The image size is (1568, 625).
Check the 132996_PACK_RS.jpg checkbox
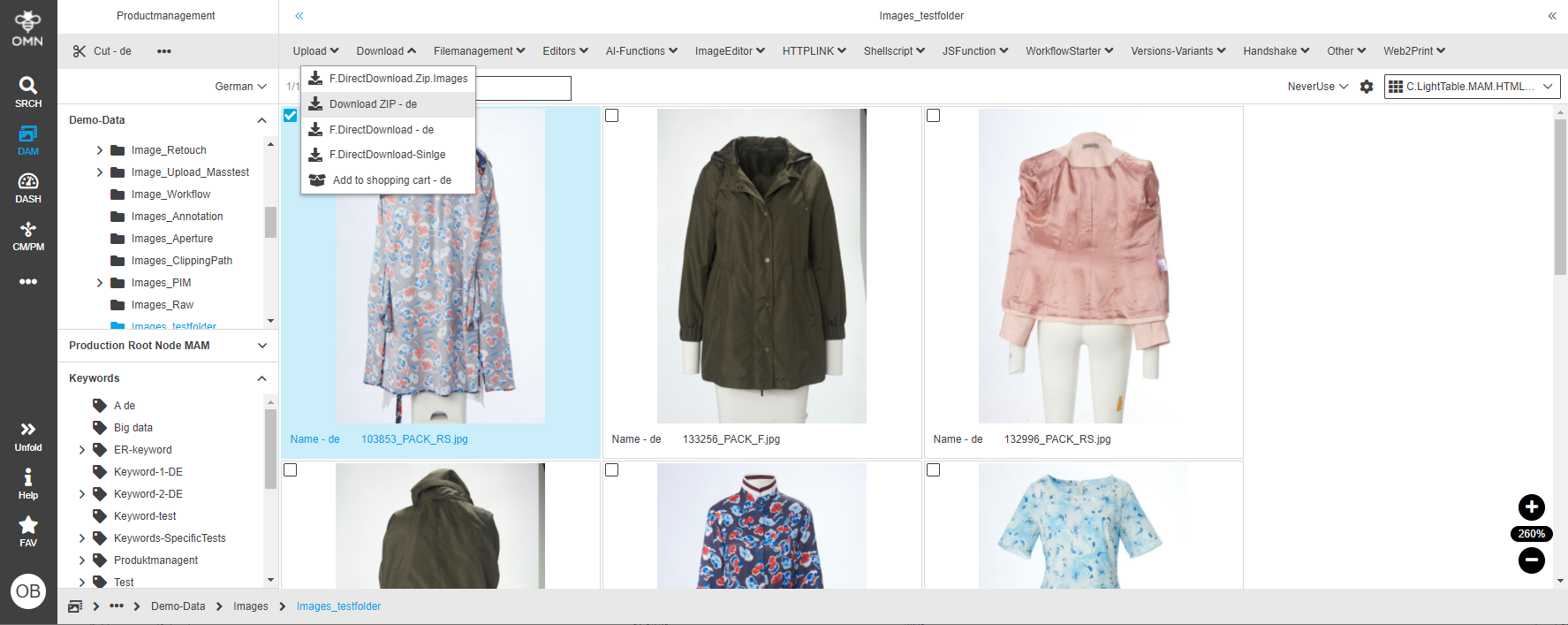pos(933,116)
